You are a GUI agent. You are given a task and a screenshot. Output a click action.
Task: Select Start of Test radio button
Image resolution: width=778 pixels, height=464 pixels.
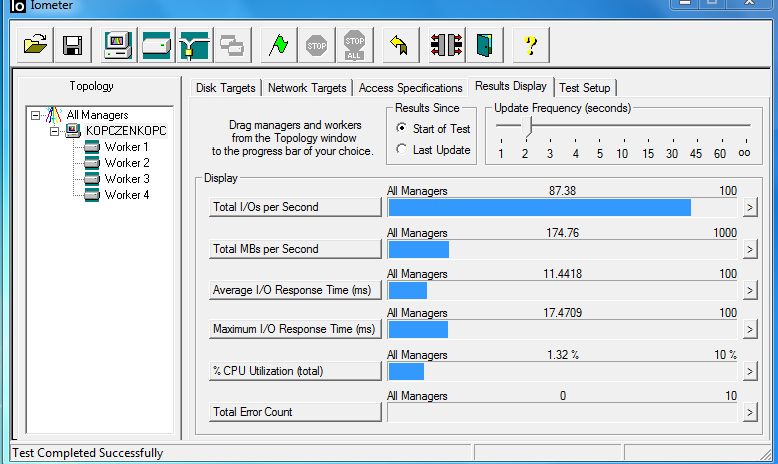(401, 128)
